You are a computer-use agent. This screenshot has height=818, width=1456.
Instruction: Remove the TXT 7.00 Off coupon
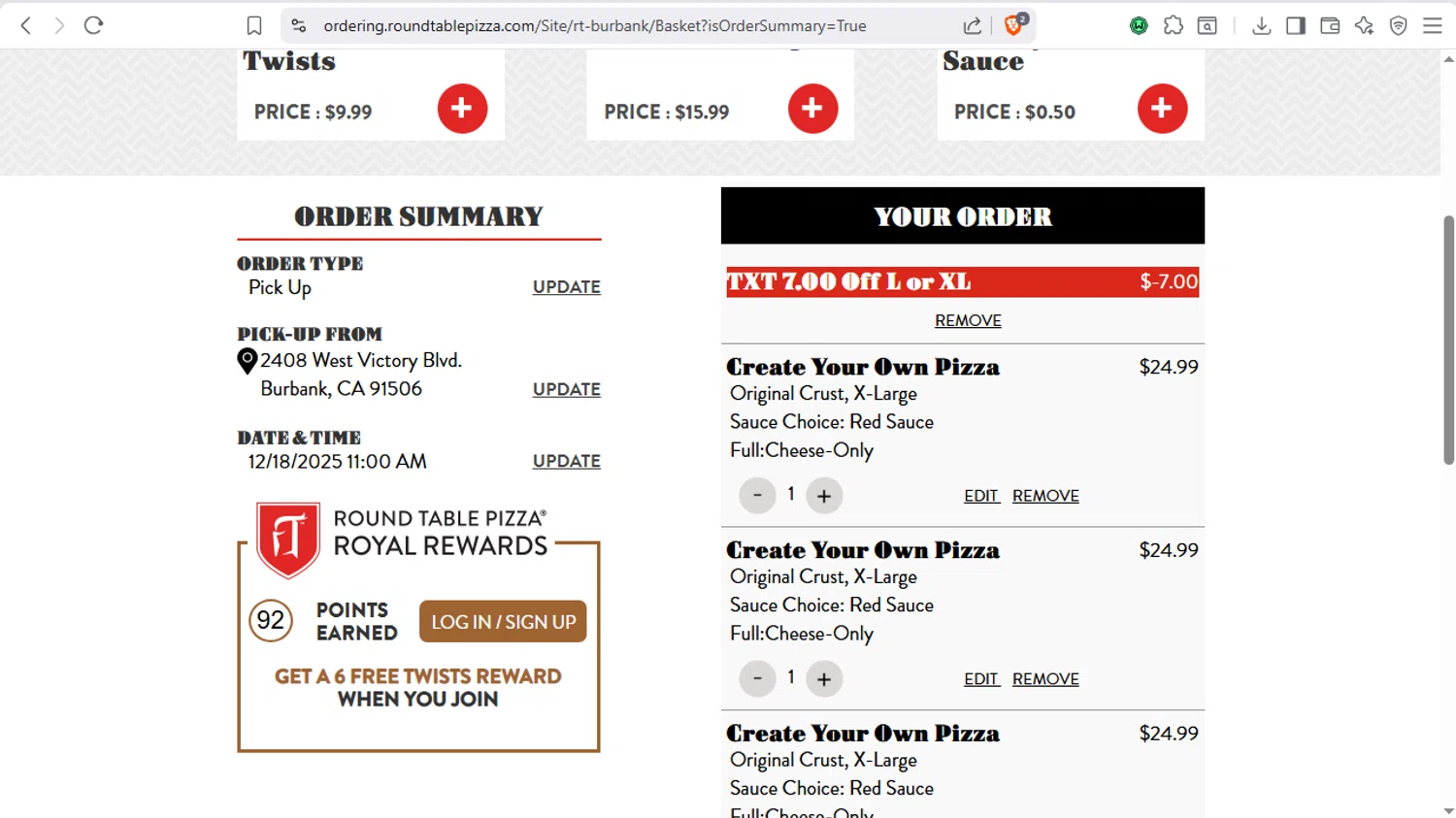[x=968, y=320]
